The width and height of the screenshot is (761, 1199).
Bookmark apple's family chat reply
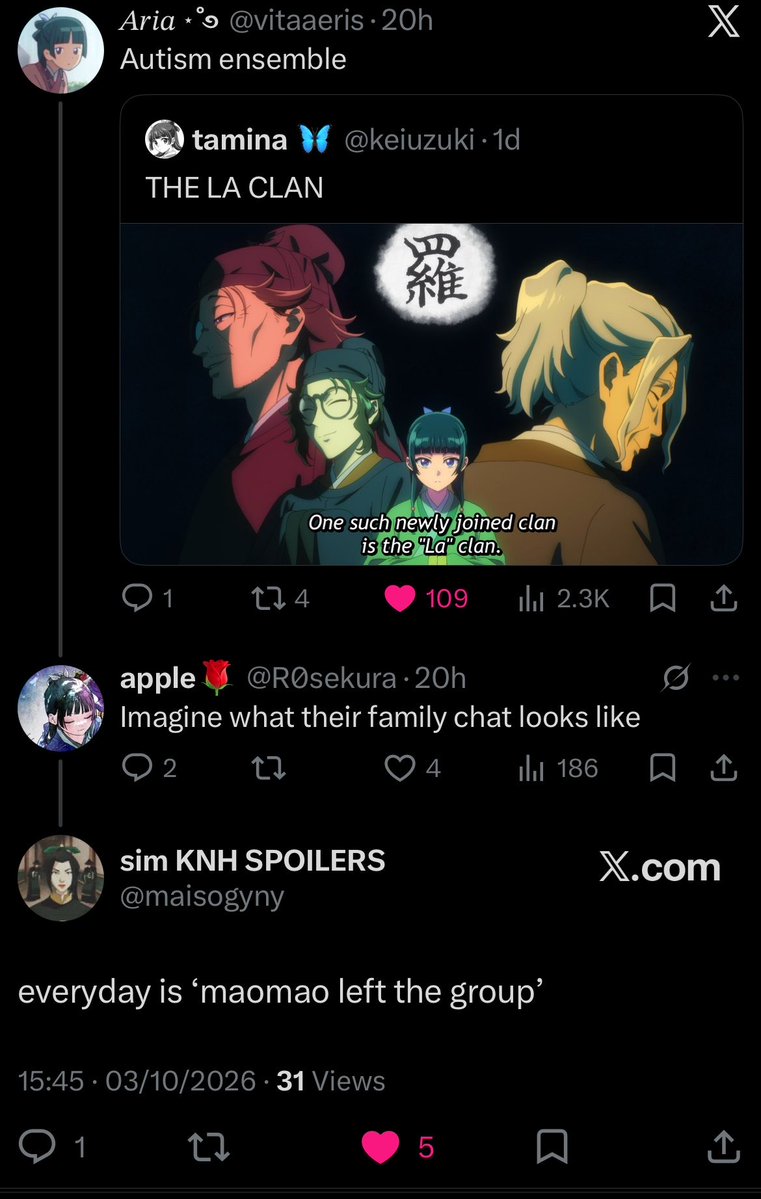pos(662,768)
